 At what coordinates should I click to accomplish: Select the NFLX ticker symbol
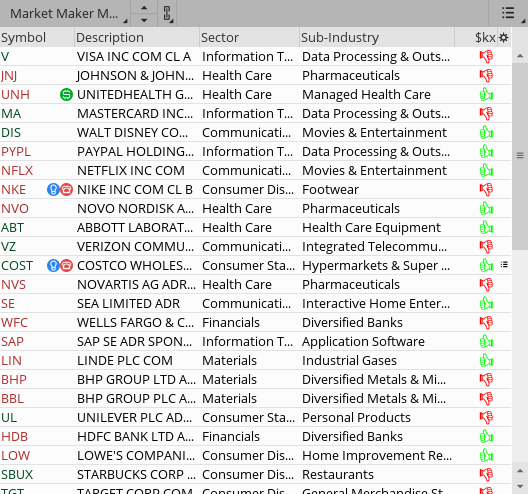17,171
